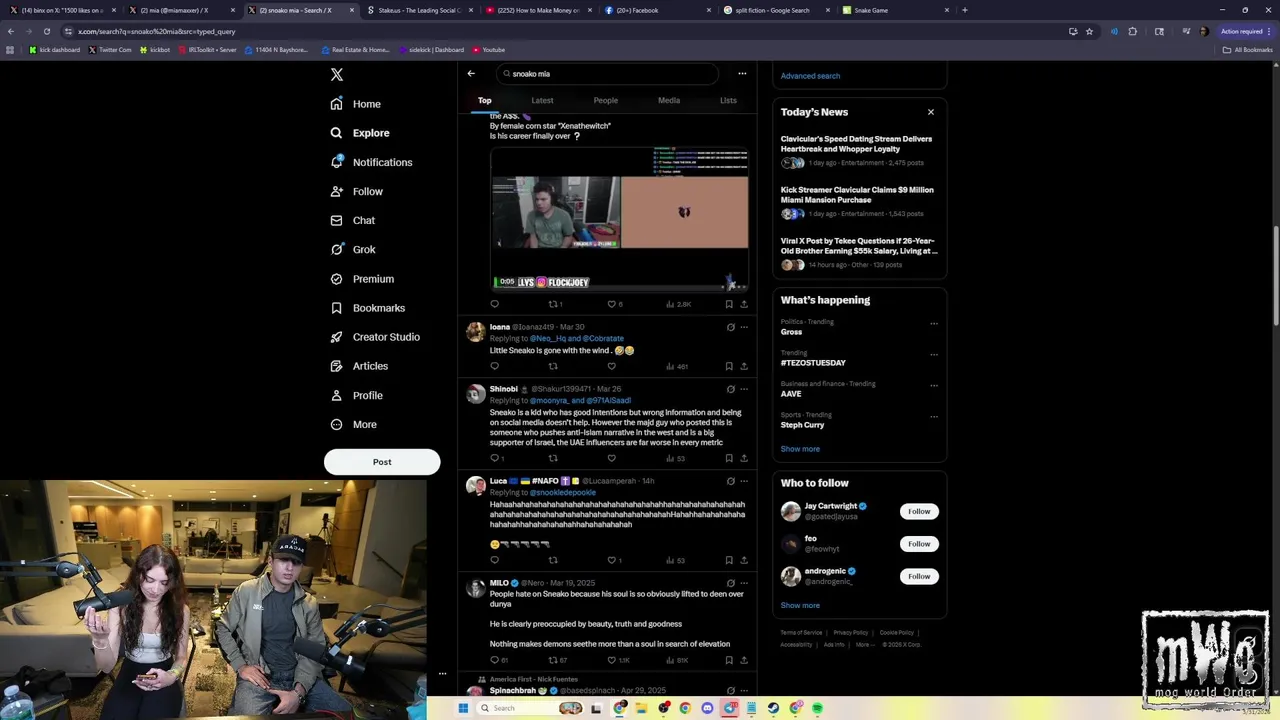The image size is (1280, 720).
Task: Open more options for AAVE trend
Action: tap(934, 385)
